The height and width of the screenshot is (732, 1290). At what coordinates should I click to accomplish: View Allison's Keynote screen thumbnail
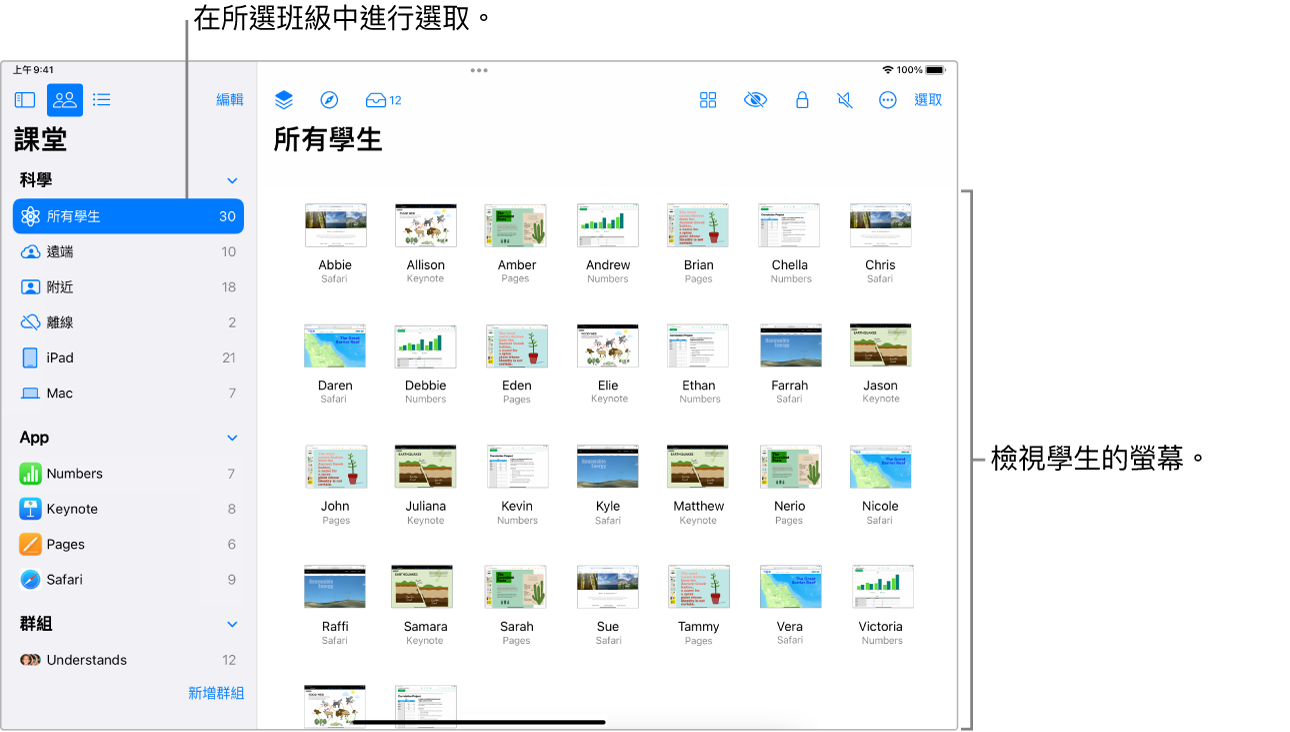pyautogui.click(x=426, y=225)
